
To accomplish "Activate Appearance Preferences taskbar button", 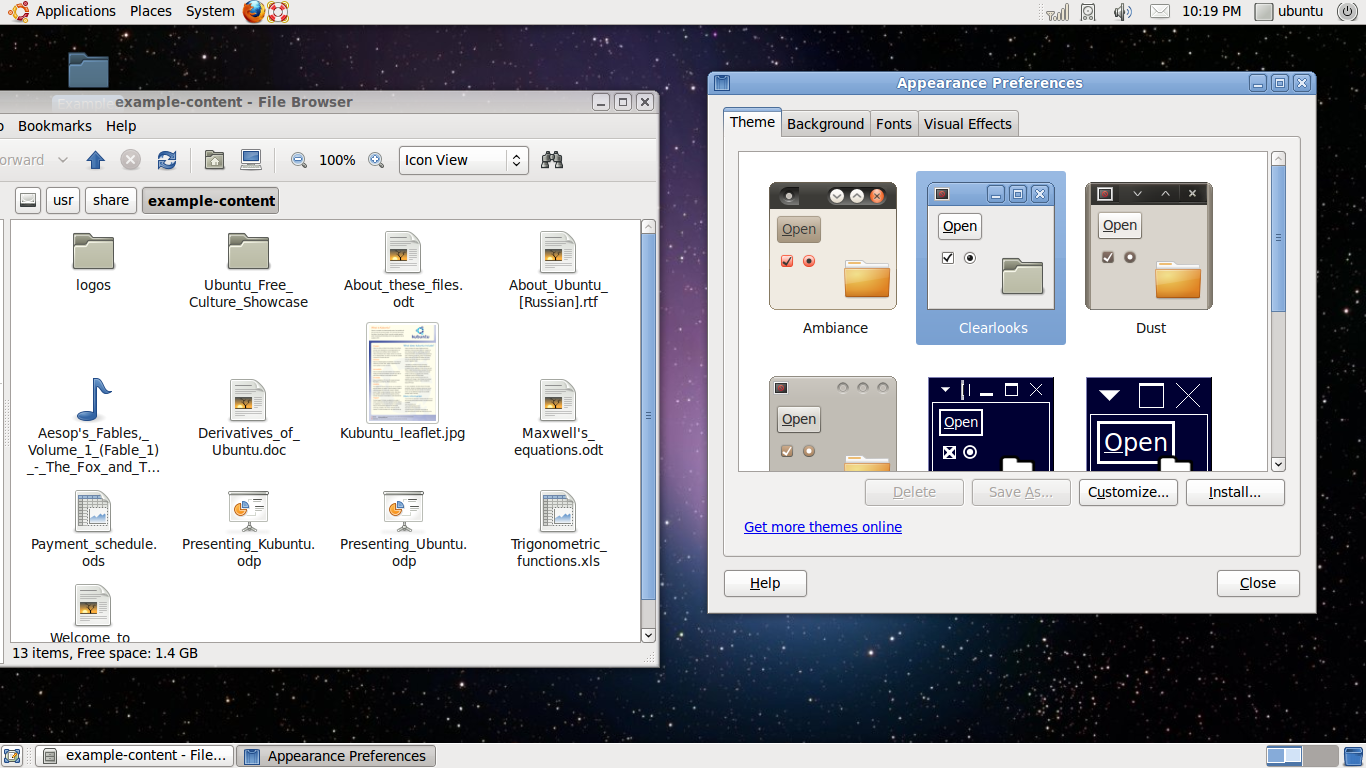I will pos(337,756).
